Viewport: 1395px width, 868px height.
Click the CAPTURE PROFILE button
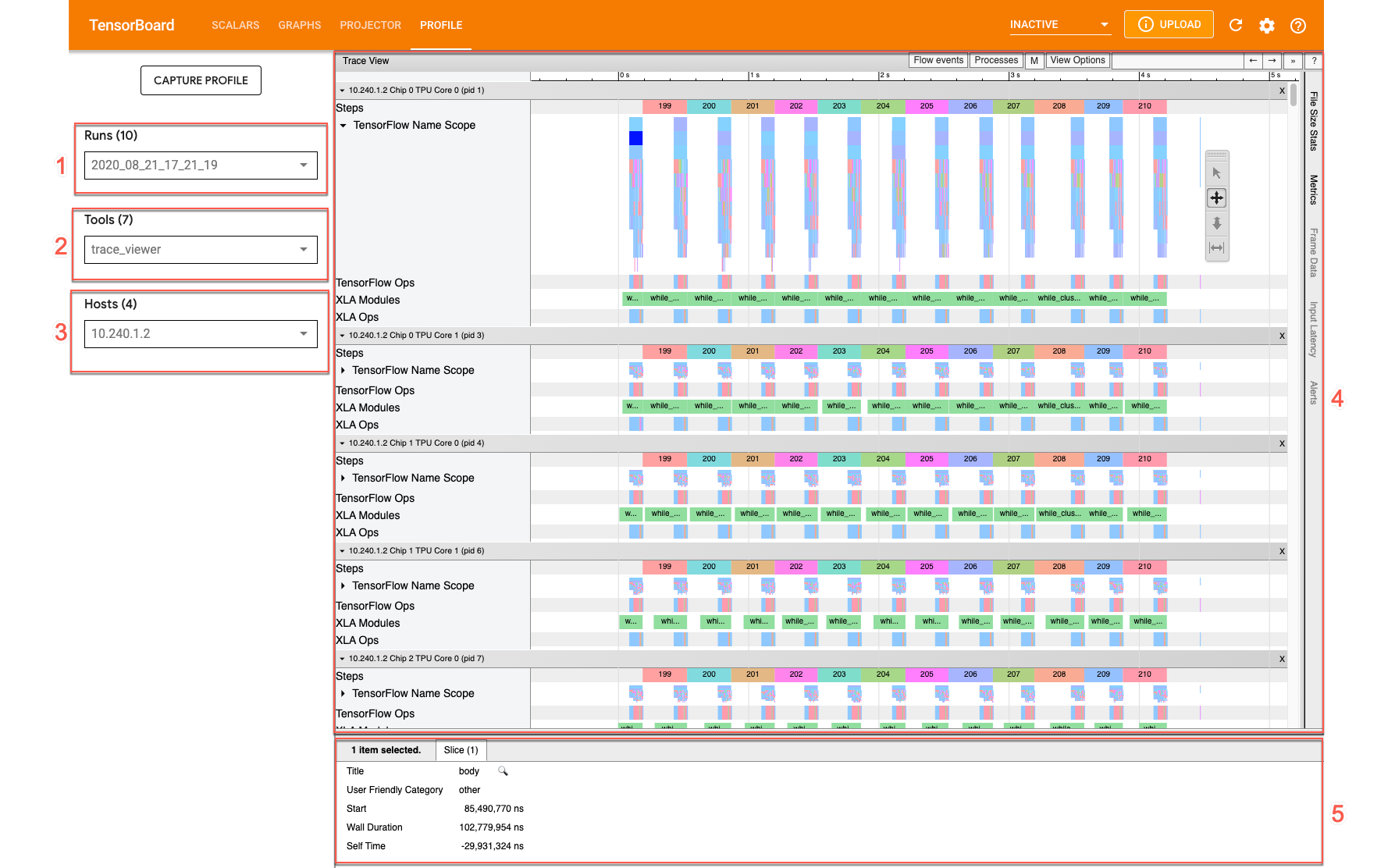pos(201,80)
